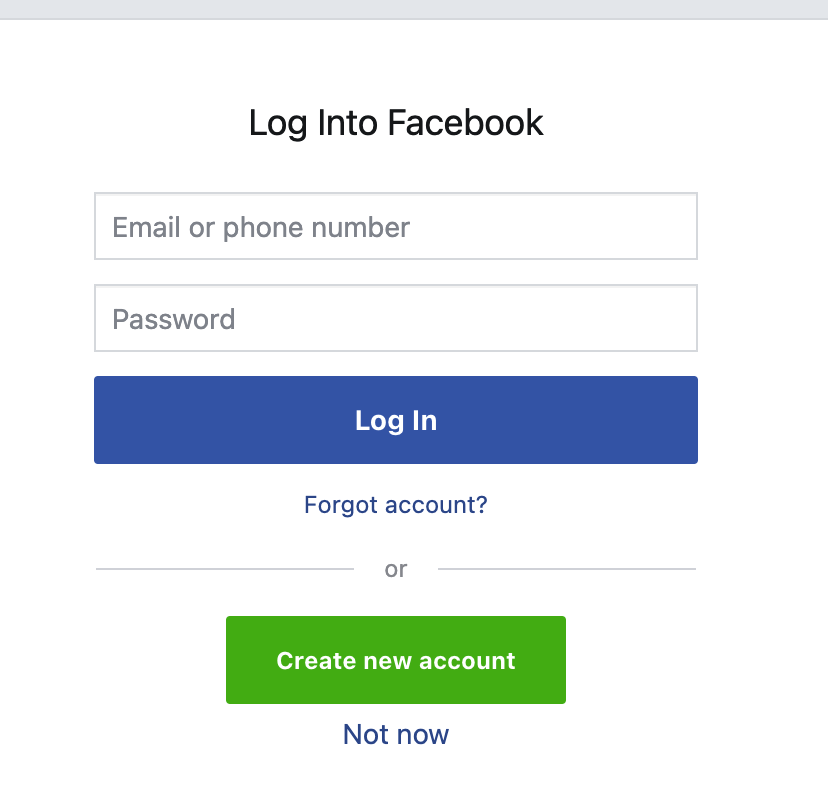Start account recovery with Forgot account
Screen dimensions: 828x802
tap(395, 505)
